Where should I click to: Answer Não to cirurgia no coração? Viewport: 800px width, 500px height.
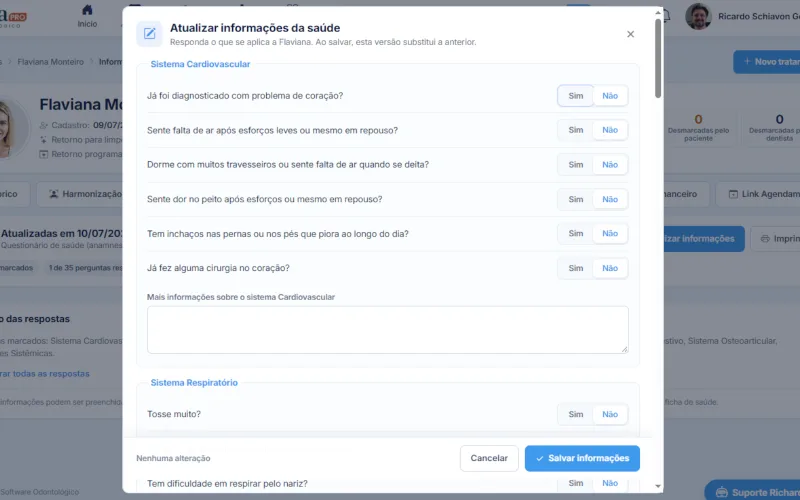point(610,268)
